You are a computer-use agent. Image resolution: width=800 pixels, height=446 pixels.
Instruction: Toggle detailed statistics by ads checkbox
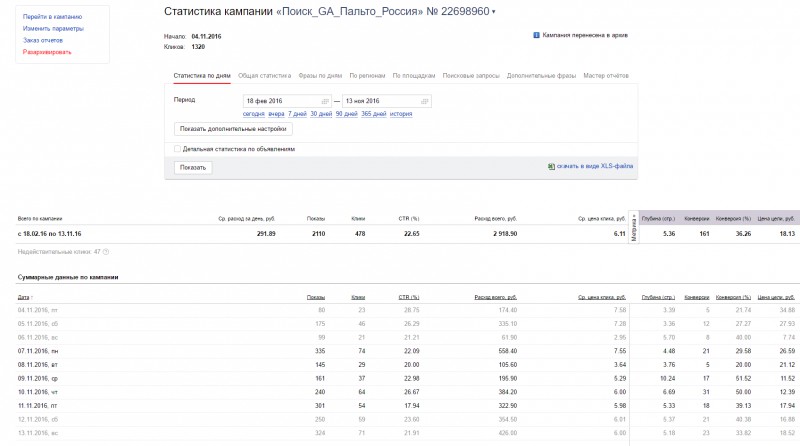[x=177, y=148]
